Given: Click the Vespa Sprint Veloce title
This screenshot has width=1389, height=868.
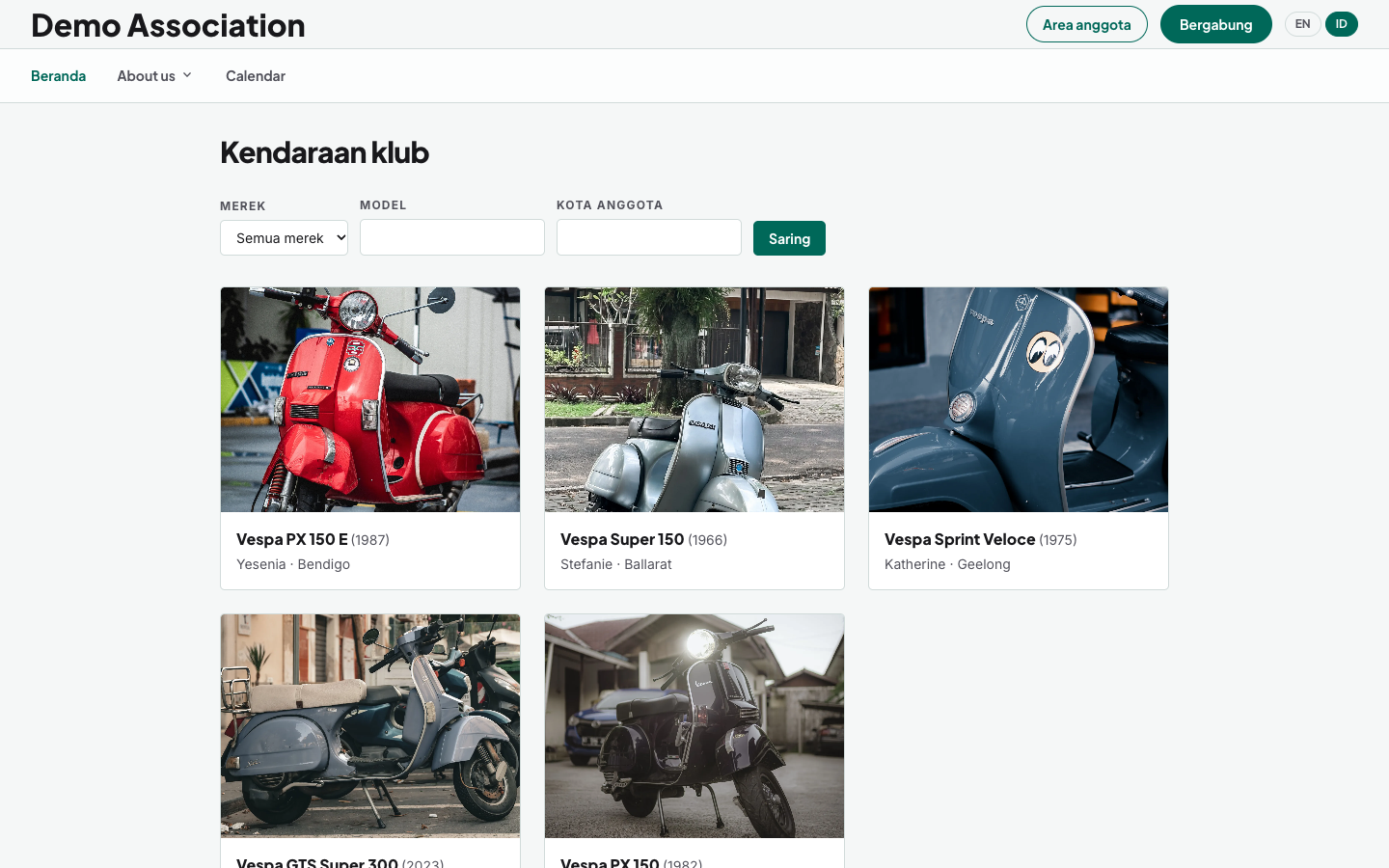Looking at the screenshot, I should point(960,539).
